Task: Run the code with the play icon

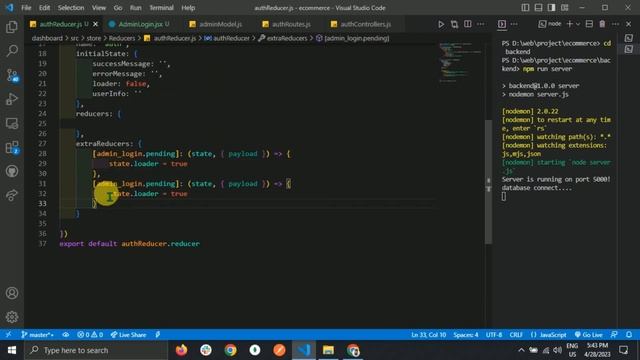Action: 441,24
